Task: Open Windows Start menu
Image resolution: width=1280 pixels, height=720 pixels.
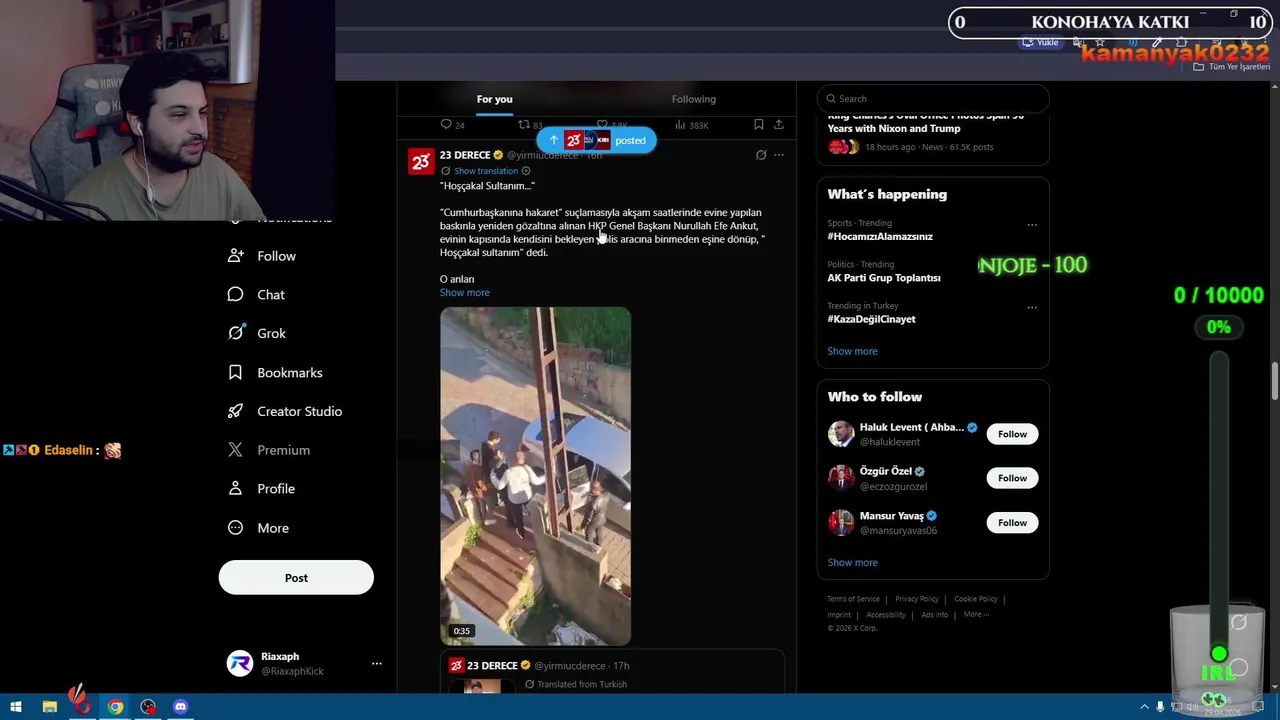Action: pyautogui.click(x=15, y=707)
